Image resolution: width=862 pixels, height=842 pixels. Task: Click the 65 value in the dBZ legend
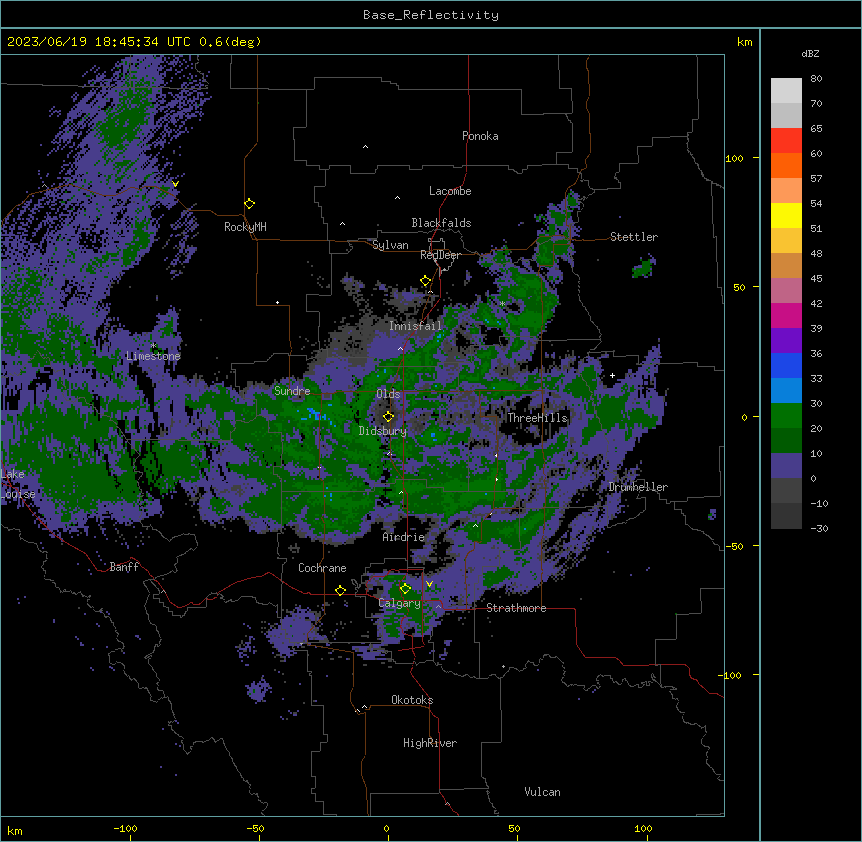click(816, 129)
